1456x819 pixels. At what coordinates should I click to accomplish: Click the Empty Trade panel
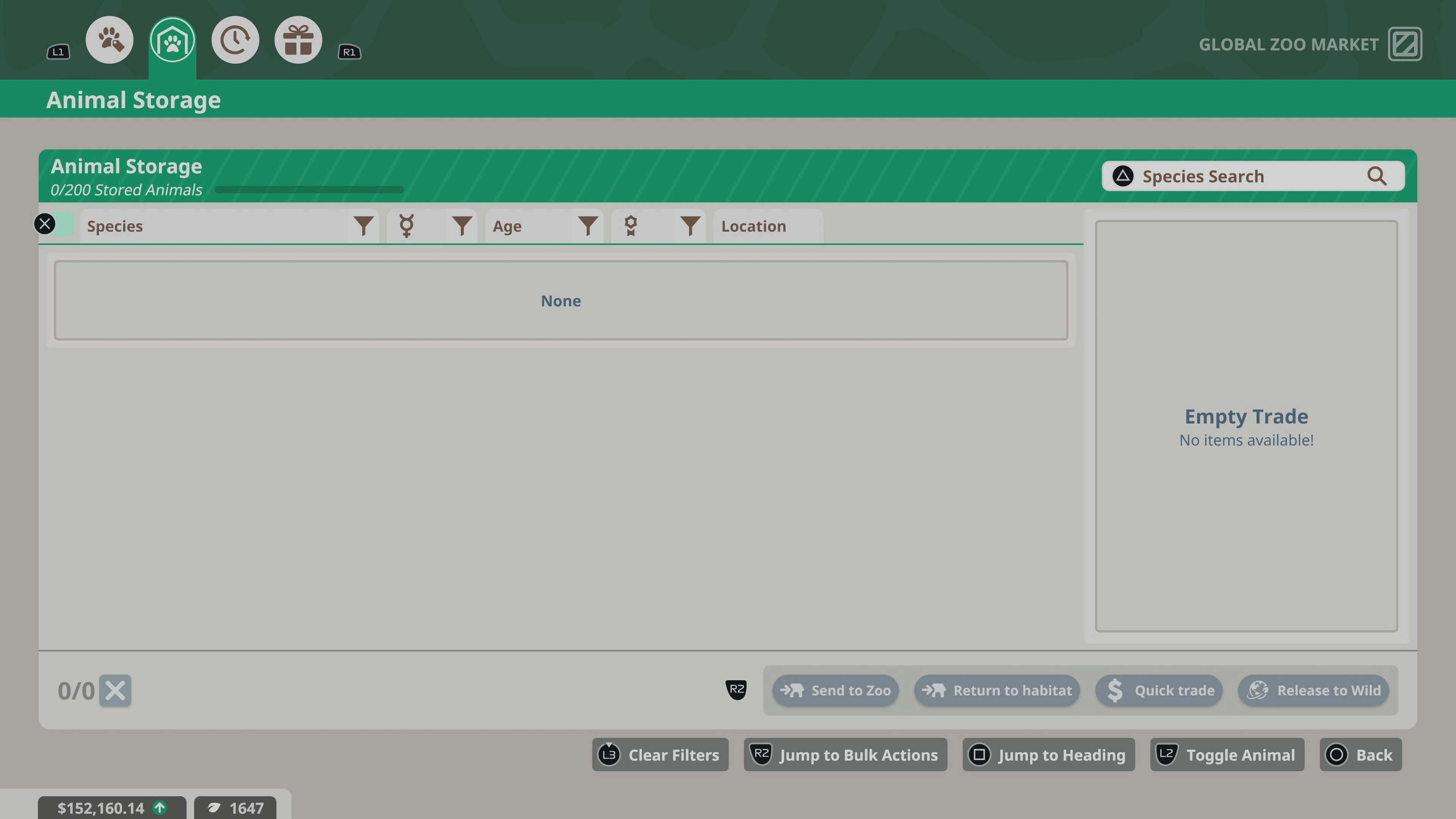click(x=1246, y=426)
